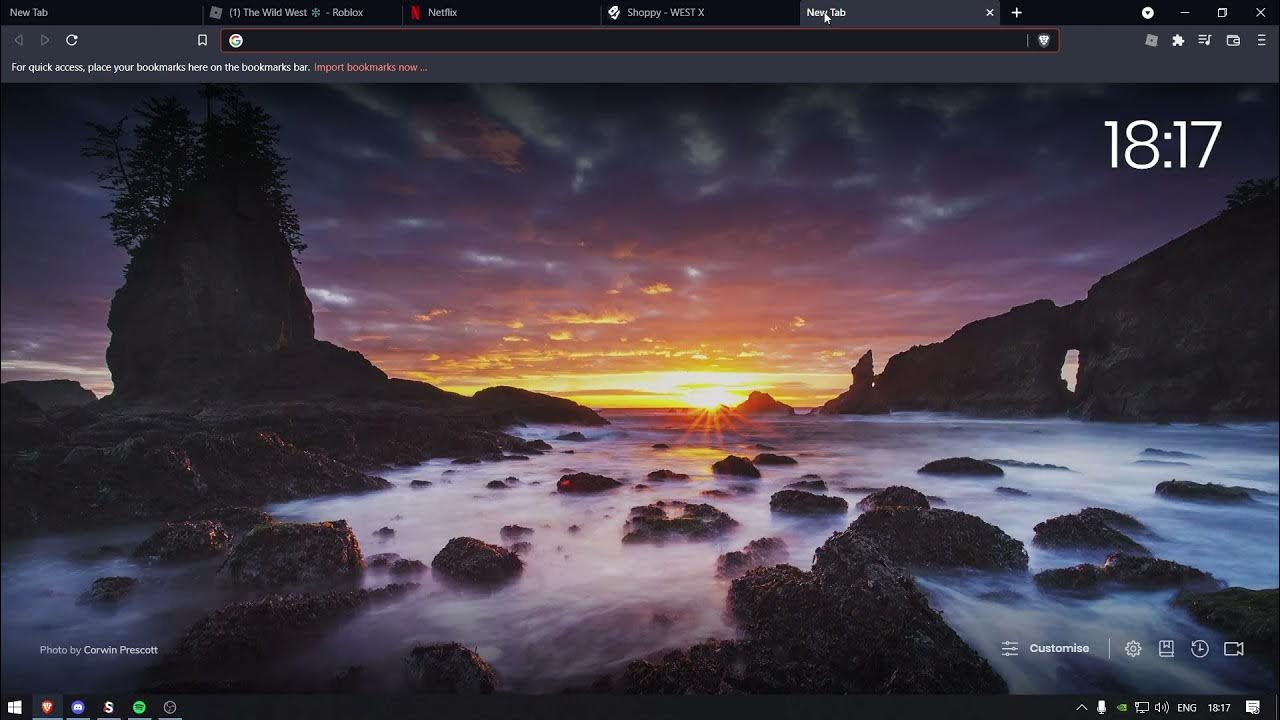Open Discord from the taskbar
The image size is (1280, 720).
pyautogui.click(x=78, y=707)
